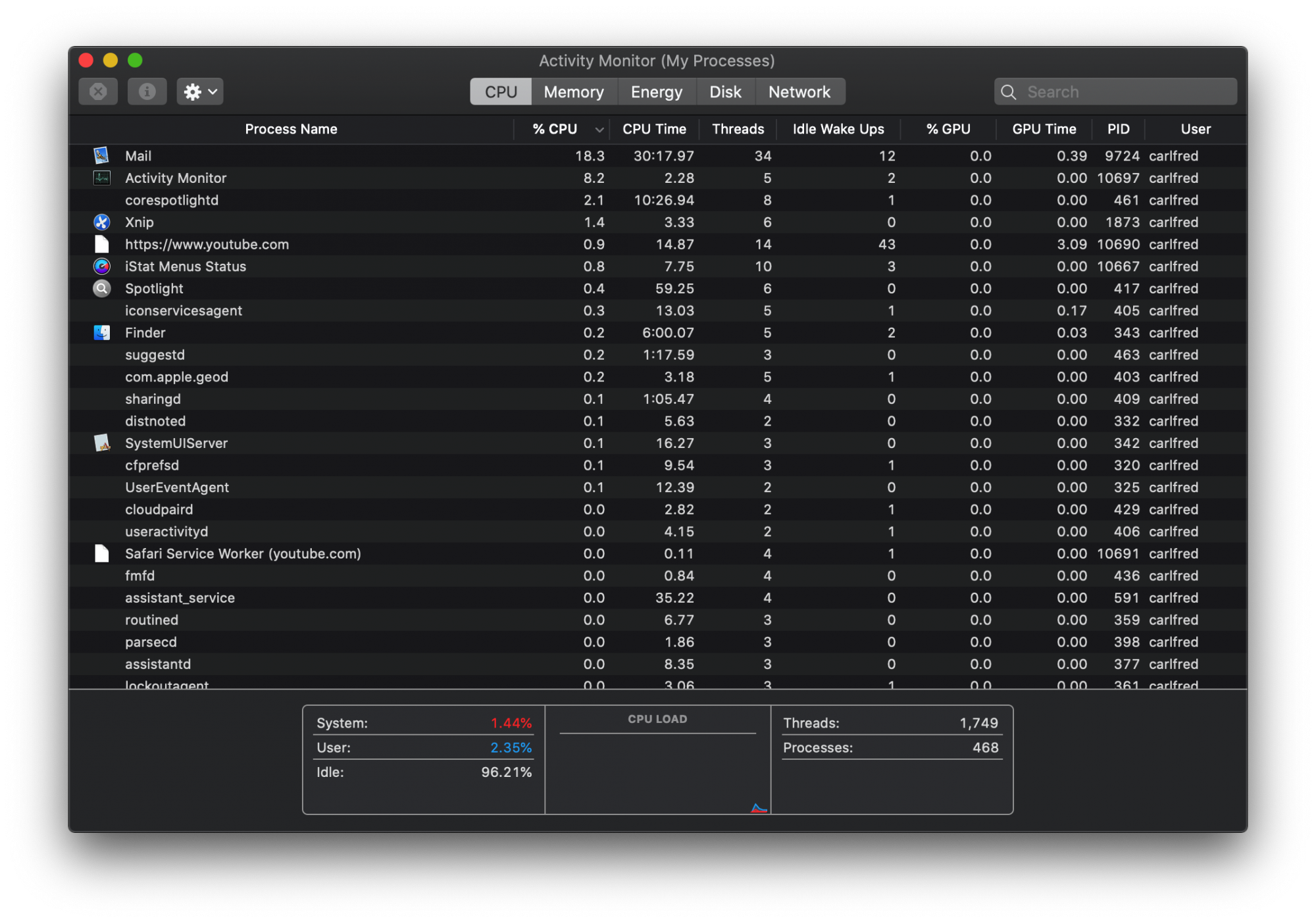1316x923 pixels.
Task: Sort by the PID column header
Action: [x=1118, y=130]
